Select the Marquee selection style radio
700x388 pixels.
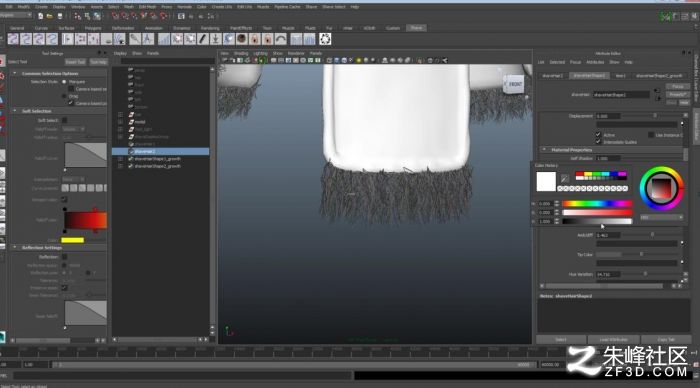click(x=64, y=82)
